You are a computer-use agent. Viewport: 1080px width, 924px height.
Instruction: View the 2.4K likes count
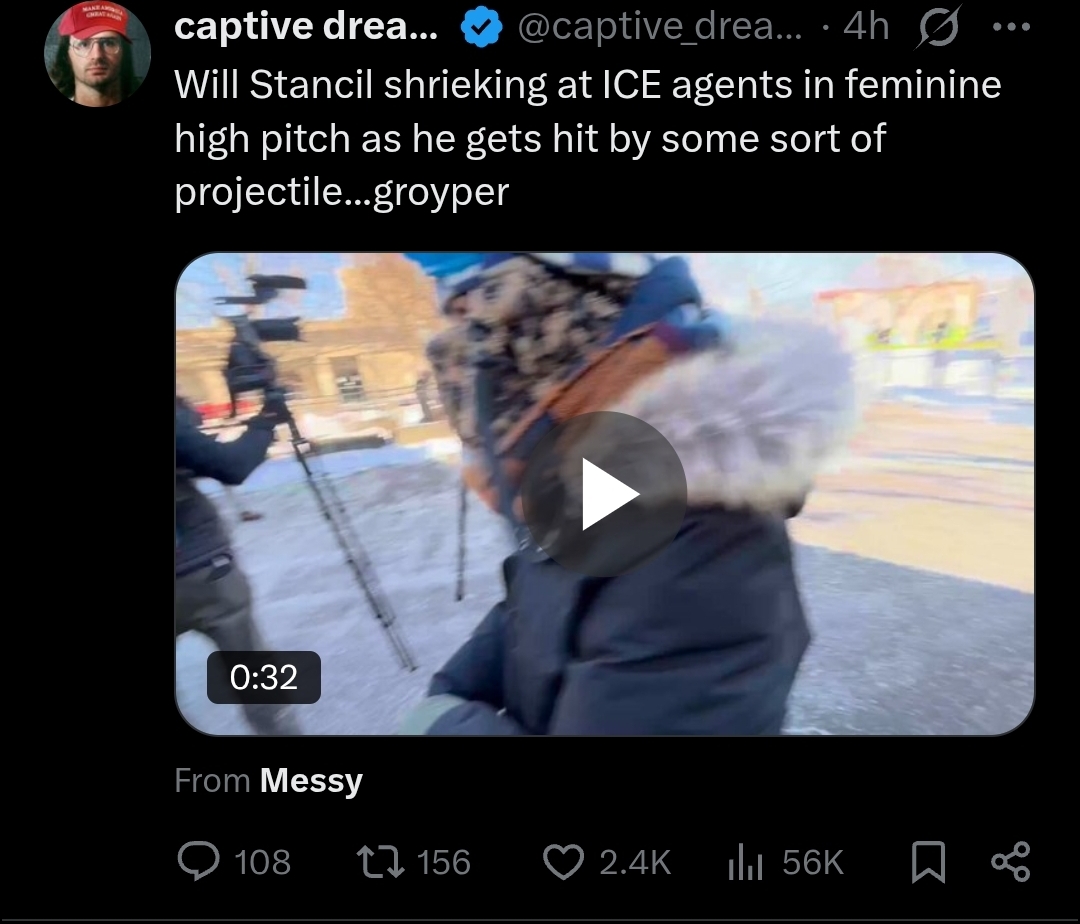tap(635, 862)
